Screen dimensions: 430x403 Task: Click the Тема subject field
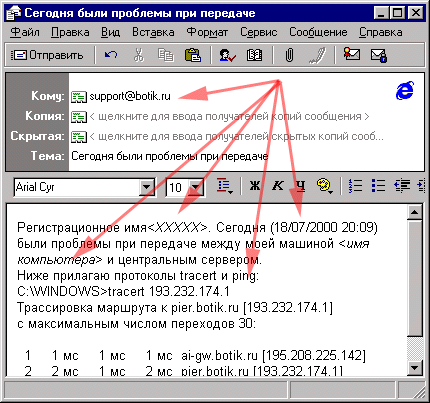tap(246, 156)
